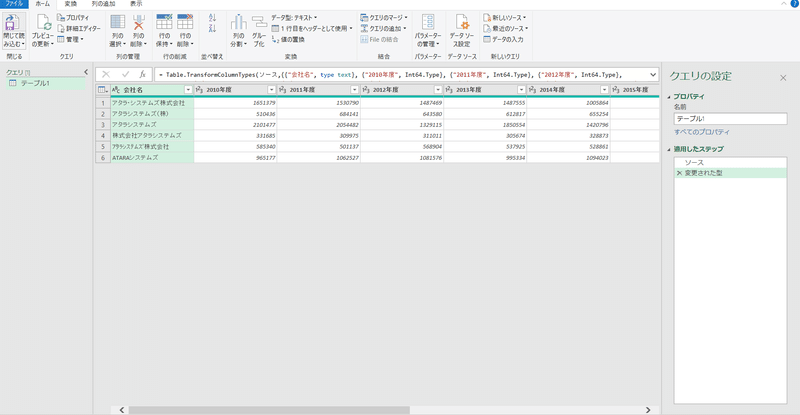Screen dimensions: 800x415
Task: Switch to the ホーム tab
Action: point(43,4)
